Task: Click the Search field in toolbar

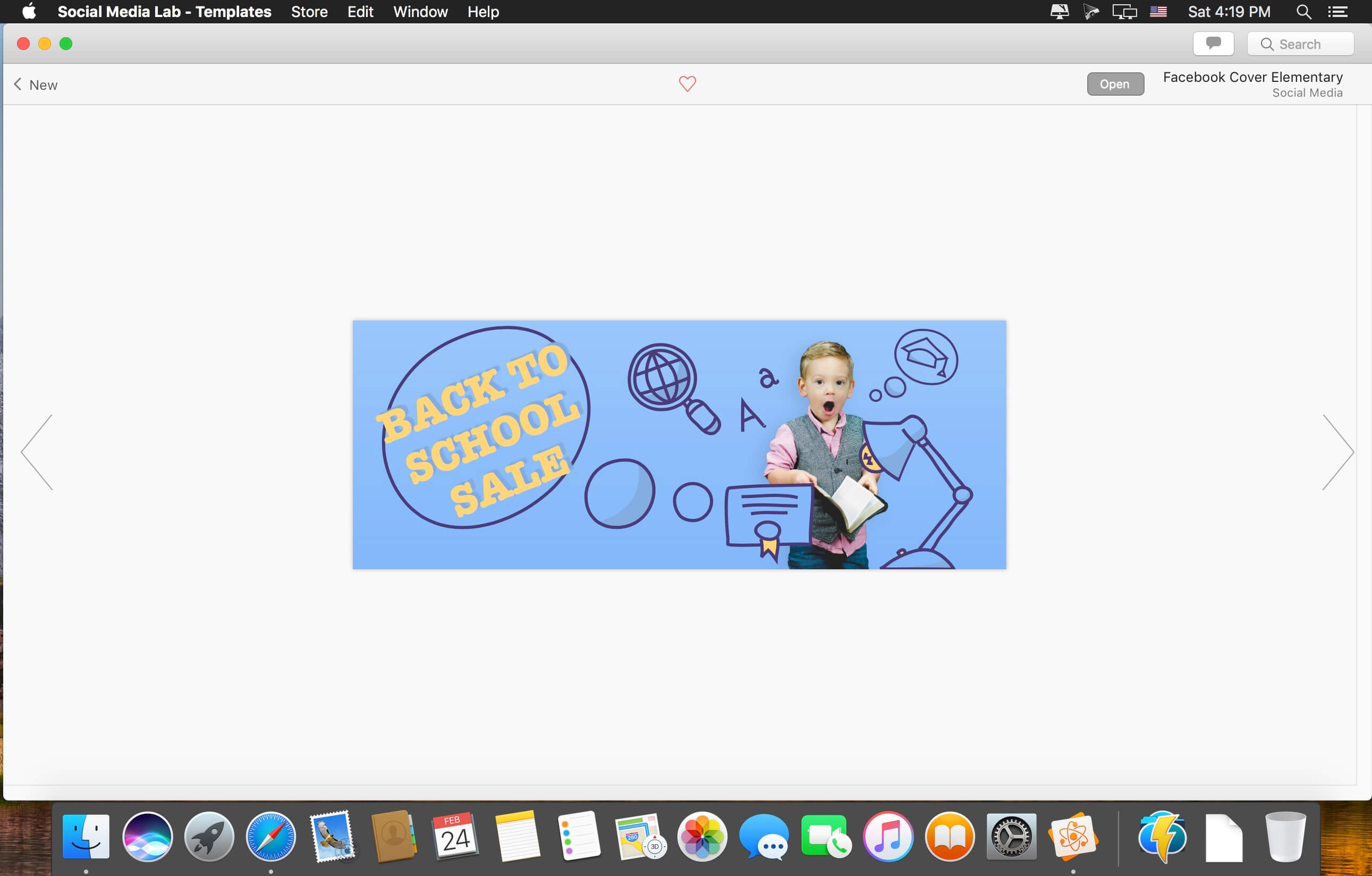Action: coord(1300,44)
